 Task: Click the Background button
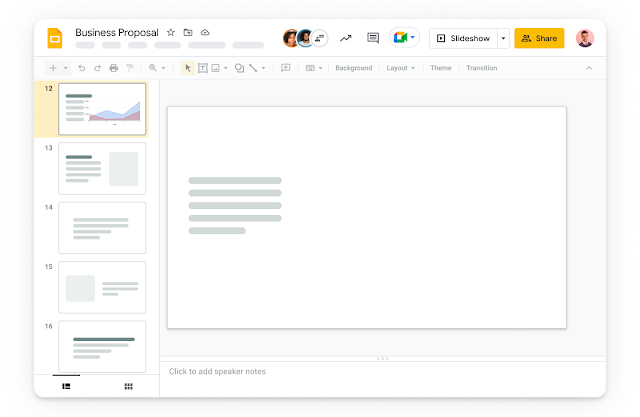(x=353, y=68)
